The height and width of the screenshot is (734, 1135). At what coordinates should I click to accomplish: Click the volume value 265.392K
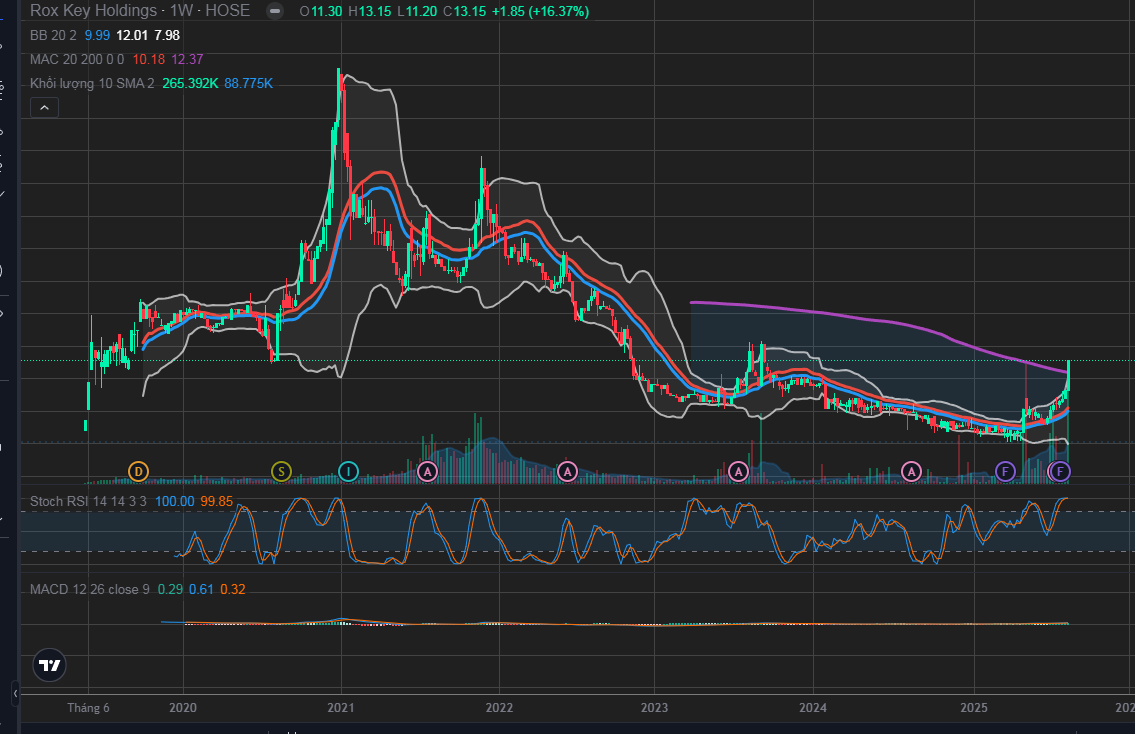(x=190, y=83)
